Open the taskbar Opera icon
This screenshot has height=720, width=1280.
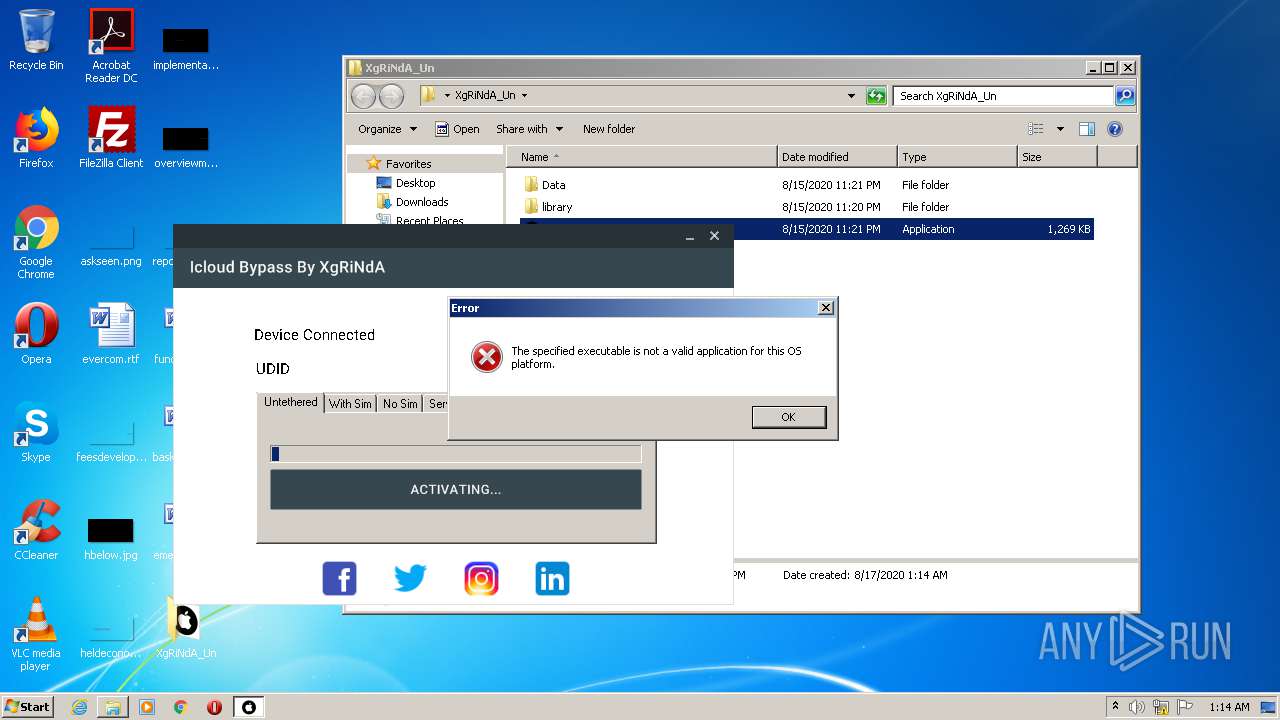(x=214, y=707)
